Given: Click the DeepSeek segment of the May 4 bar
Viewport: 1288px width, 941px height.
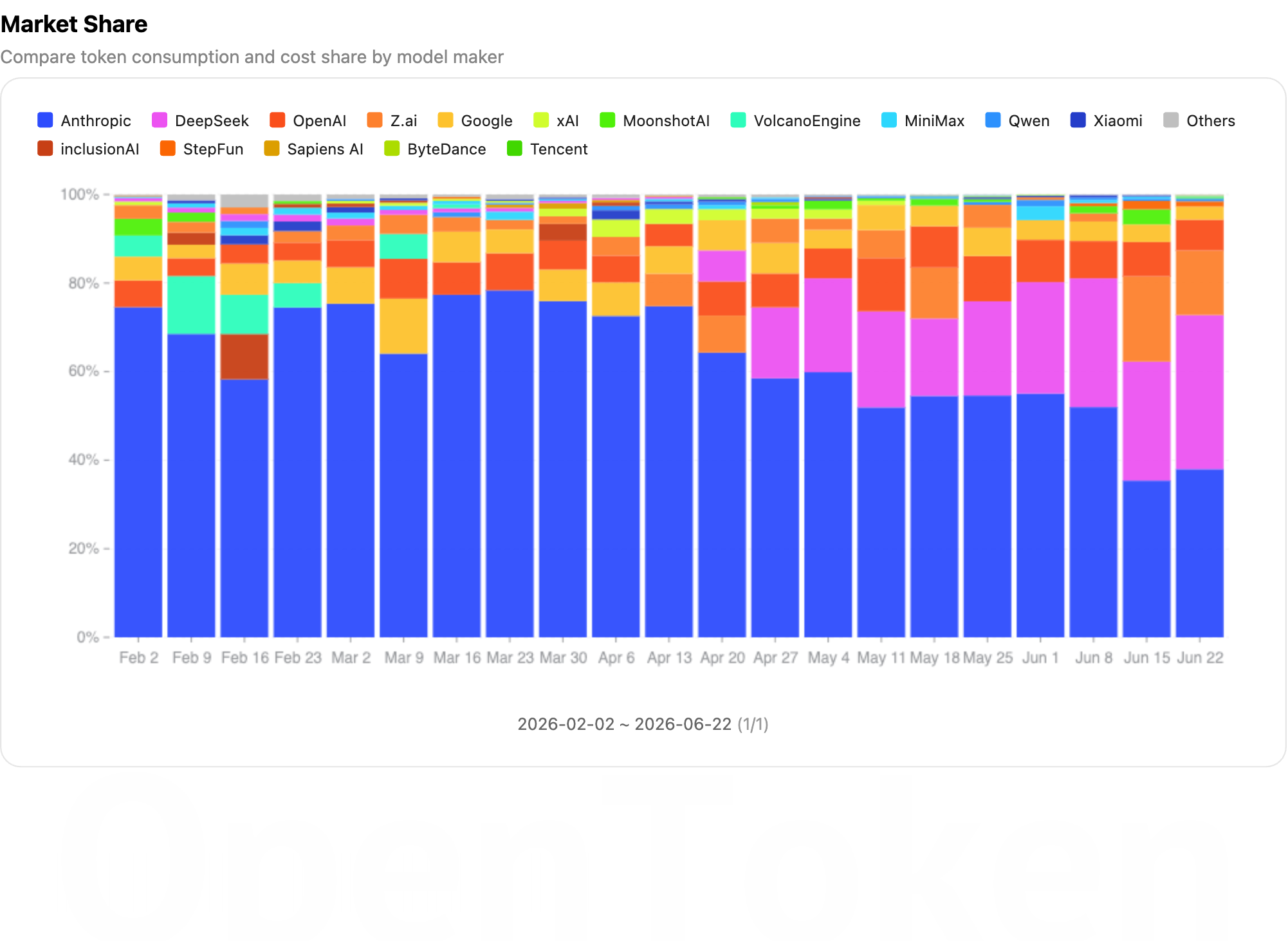Looking at the screenshot, I should point(828,325).
